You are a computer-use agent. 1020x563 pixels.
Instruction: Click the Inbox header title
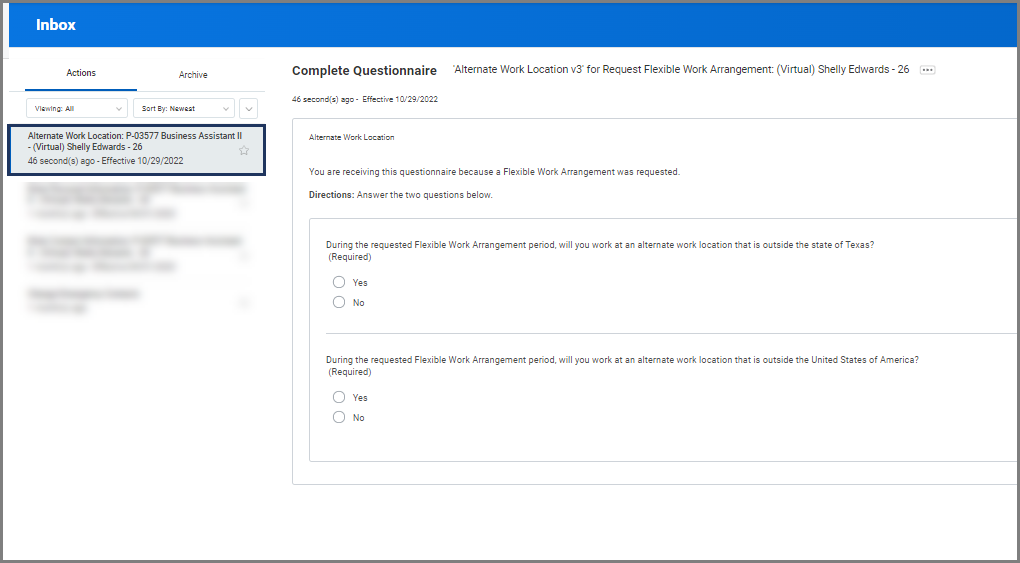tap(56, 25)
